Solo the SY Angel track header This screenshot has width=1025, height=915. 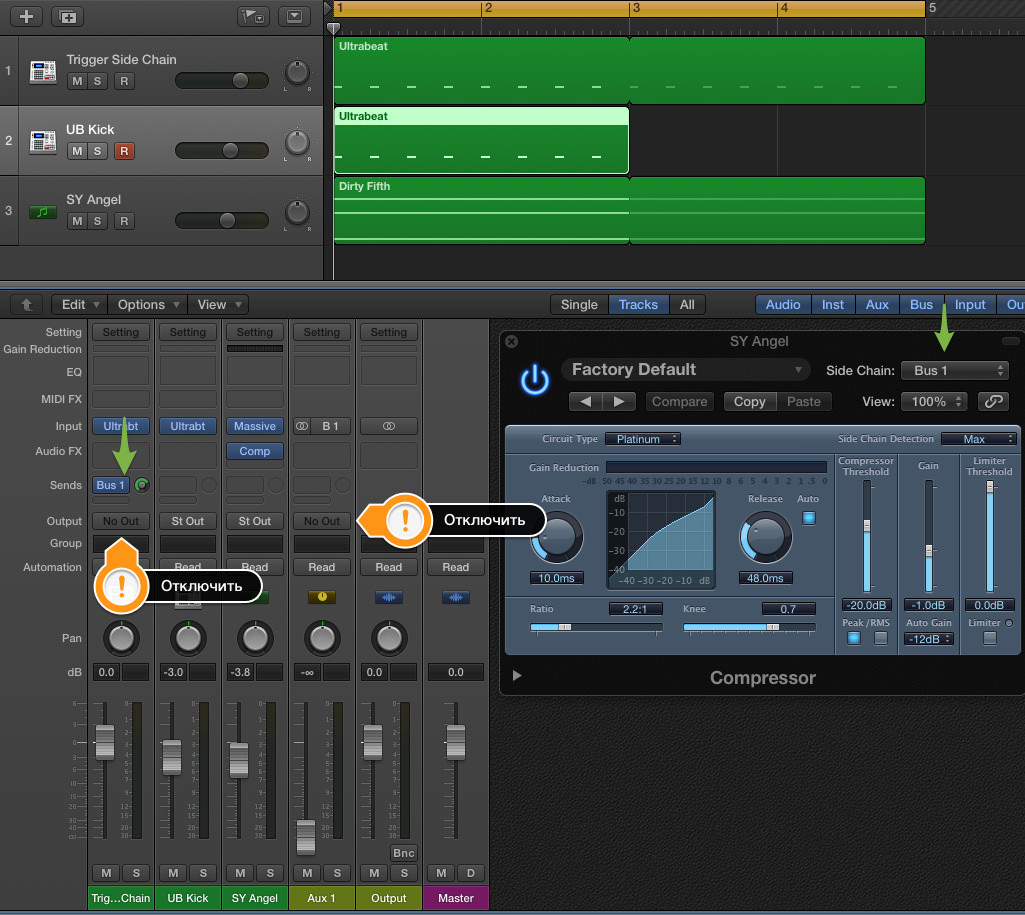coord(97,221)
